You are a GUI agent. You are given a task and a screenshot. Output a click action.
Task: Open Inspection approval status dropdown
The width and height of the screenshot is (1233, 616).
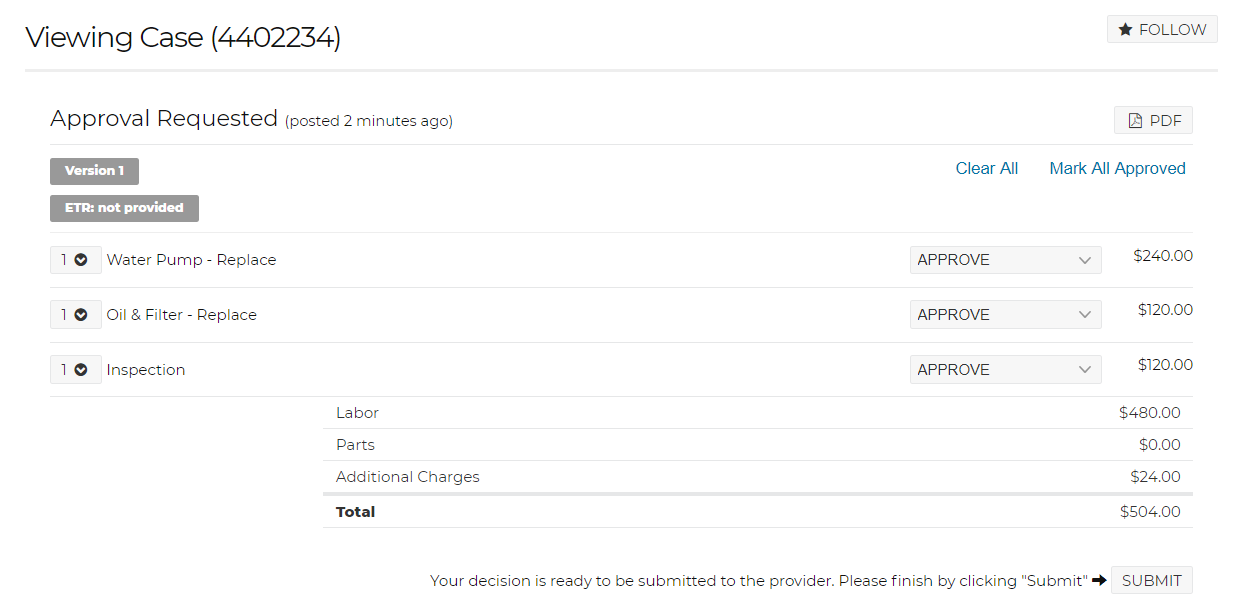(x=1006, y=370)
